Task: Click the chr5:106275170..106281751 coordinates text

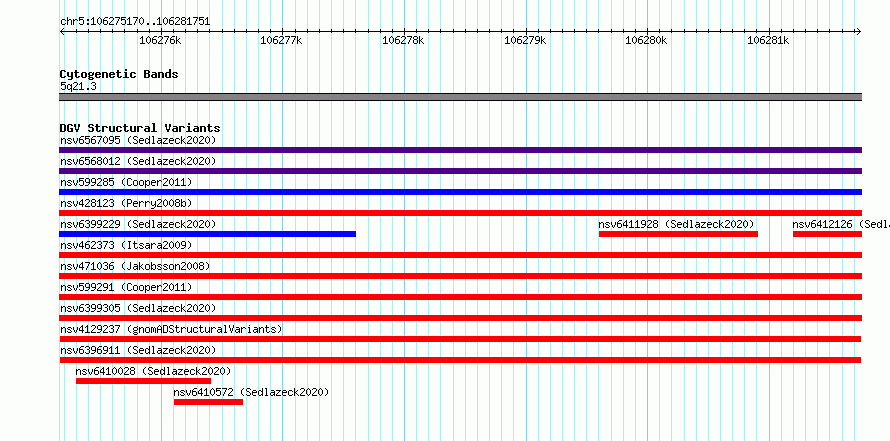Action: (135, 22)
